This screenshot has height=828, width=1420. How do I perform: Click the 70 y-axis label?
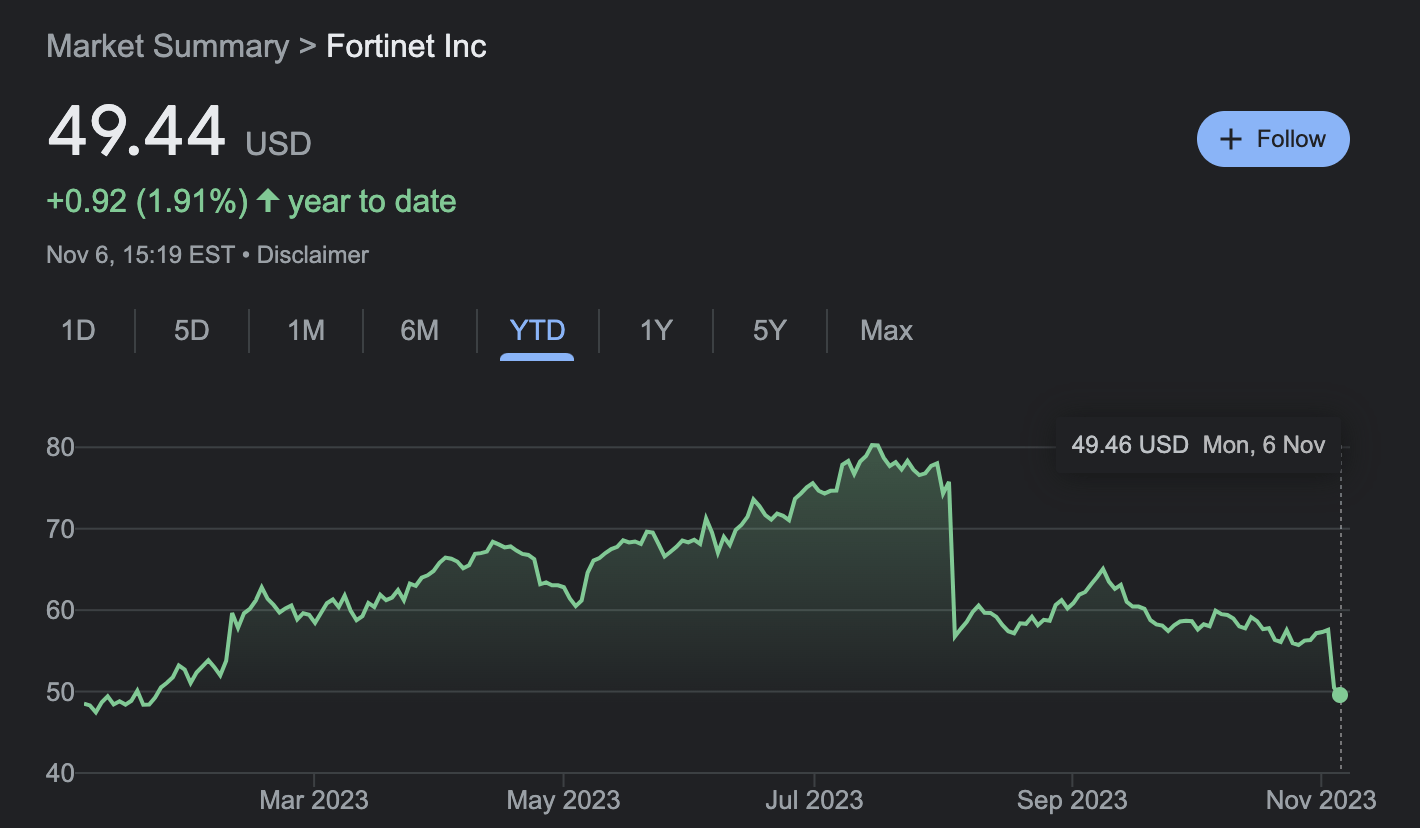[61, 528]
